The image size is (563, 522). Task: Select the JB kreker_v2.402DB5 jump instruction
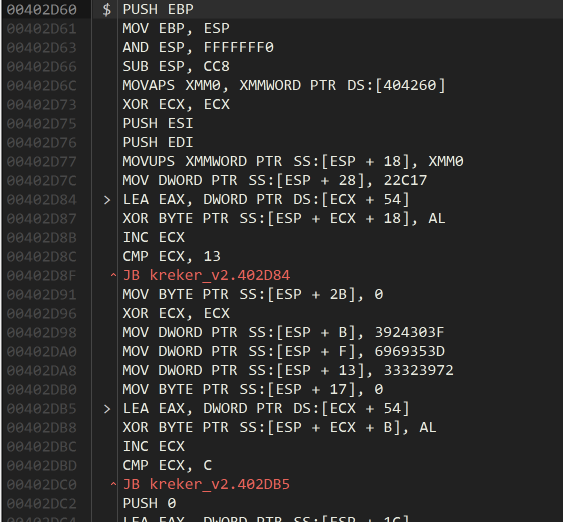[x=206, y=485]
